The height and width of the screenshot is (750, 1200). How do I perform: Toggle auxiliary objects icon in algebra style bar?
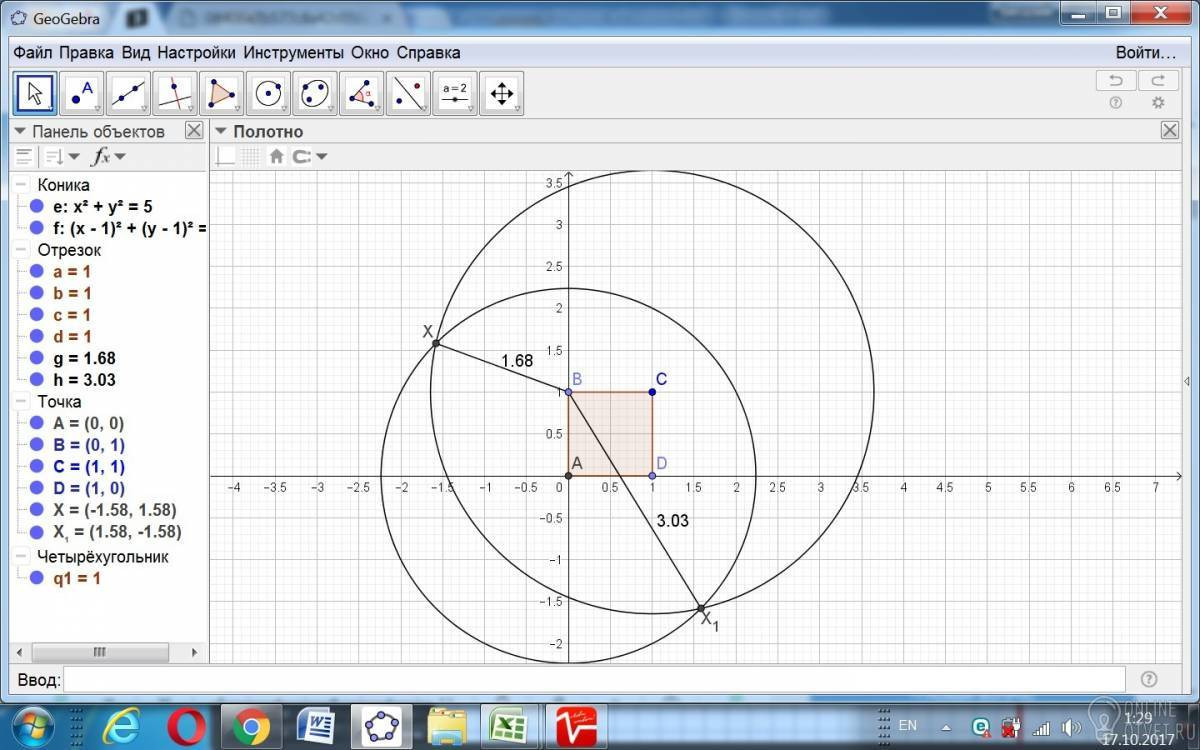point(24,156)
